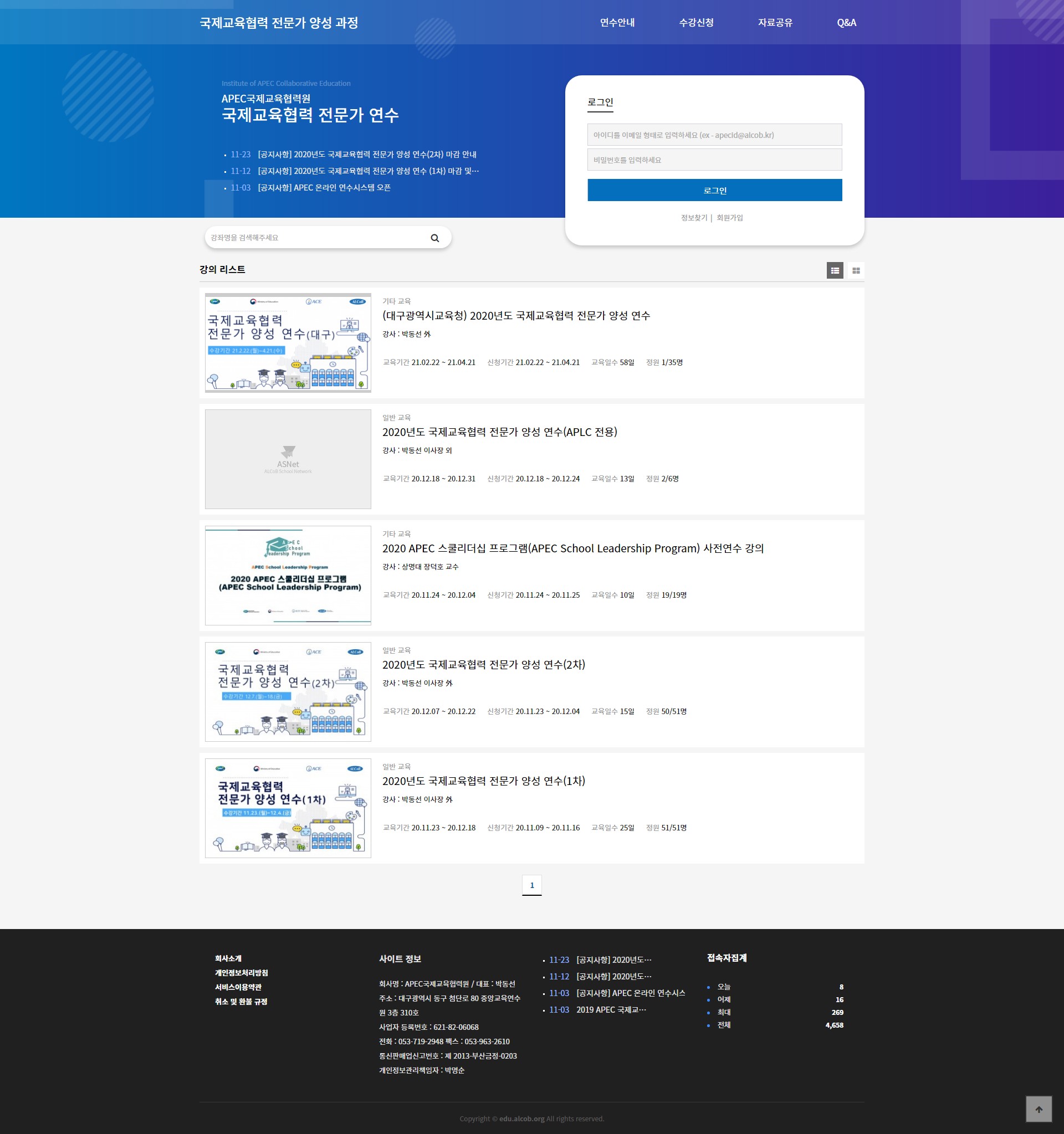
Task: Click instructor text 강사 : 상명대 장덕호 교수
Action: click(x=420, y=566)
